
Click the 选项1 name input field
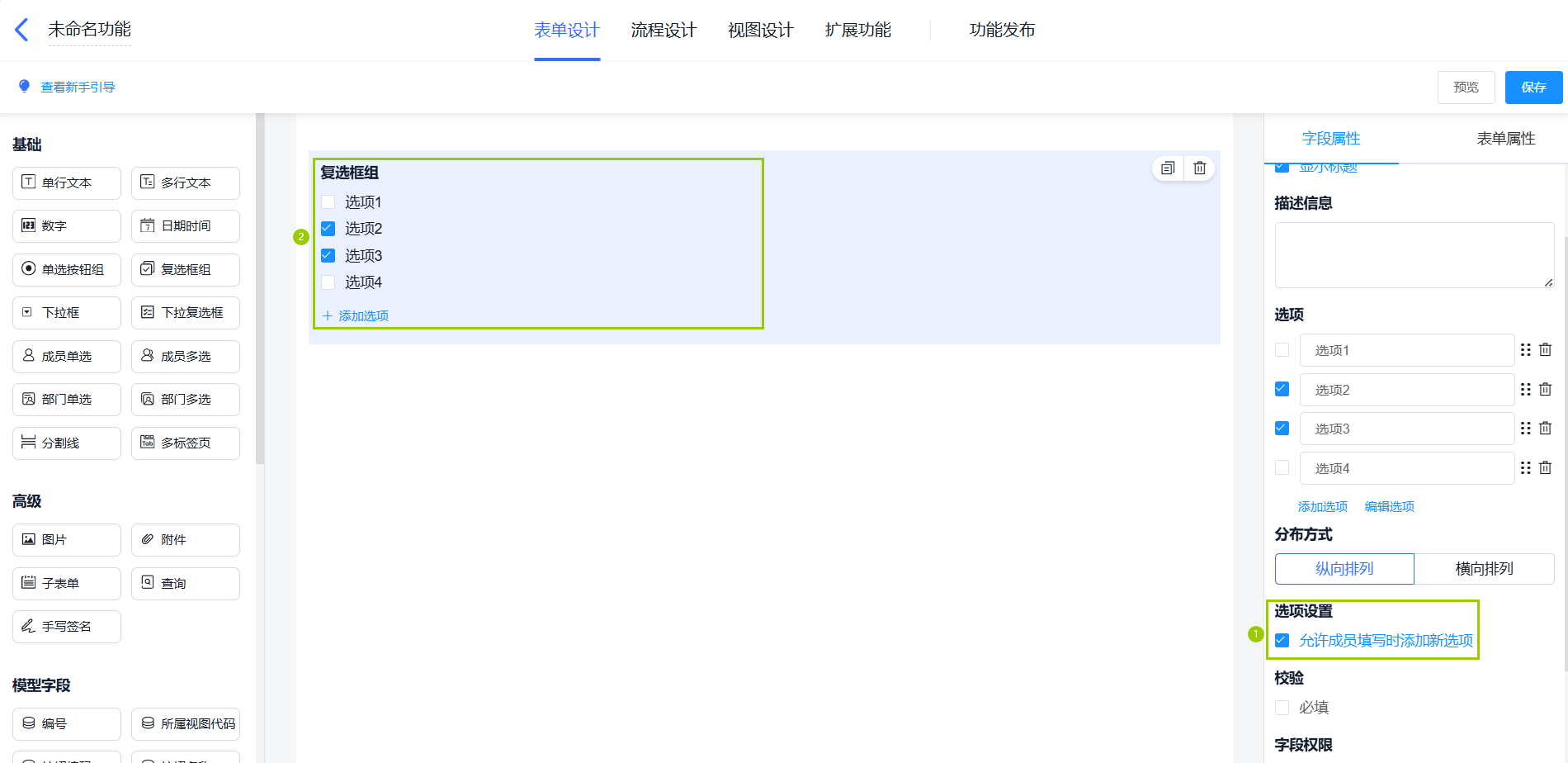(x=1407, y=350)
